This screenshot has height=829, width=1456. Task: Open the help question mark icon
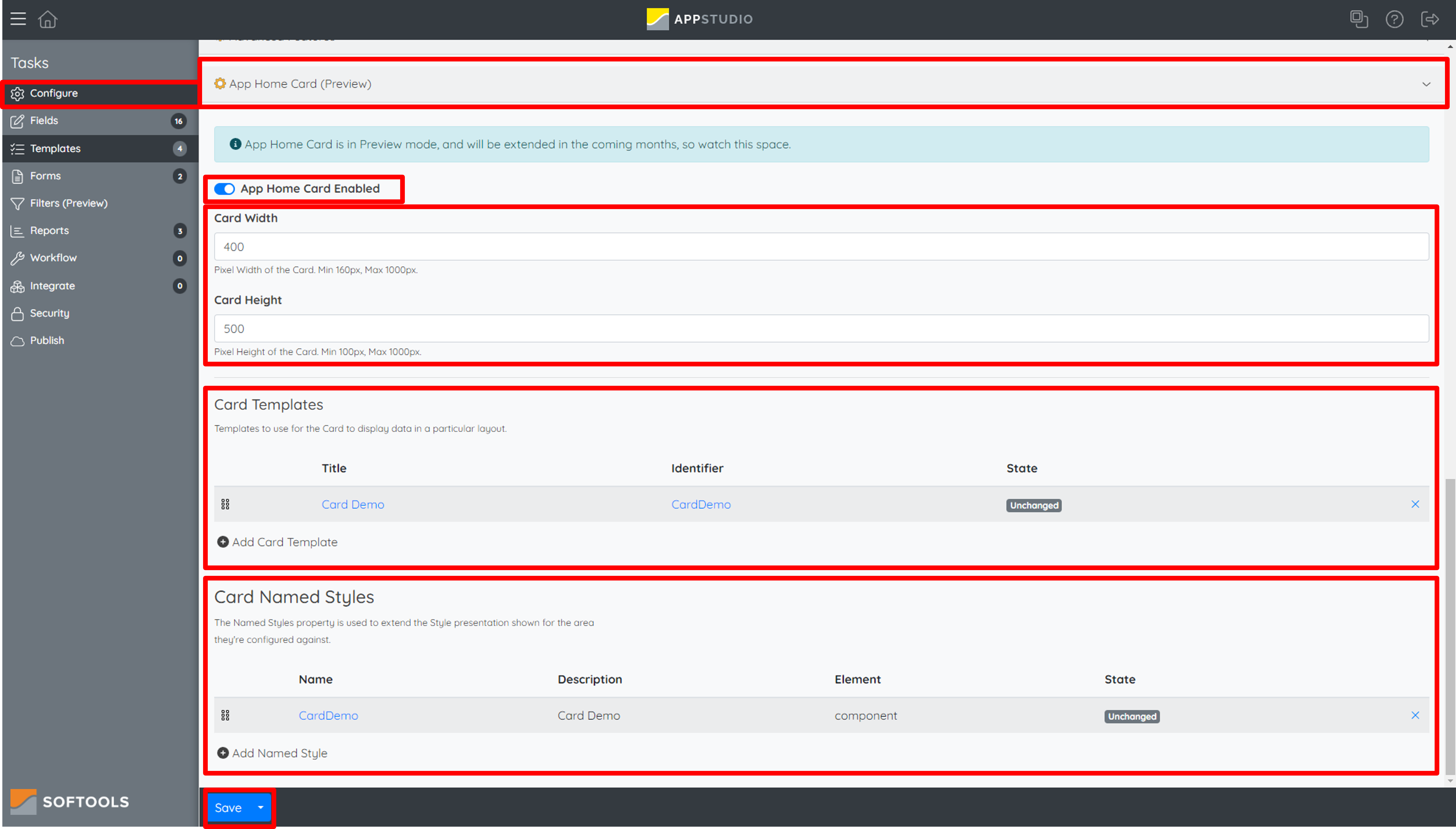point(1395,19)
